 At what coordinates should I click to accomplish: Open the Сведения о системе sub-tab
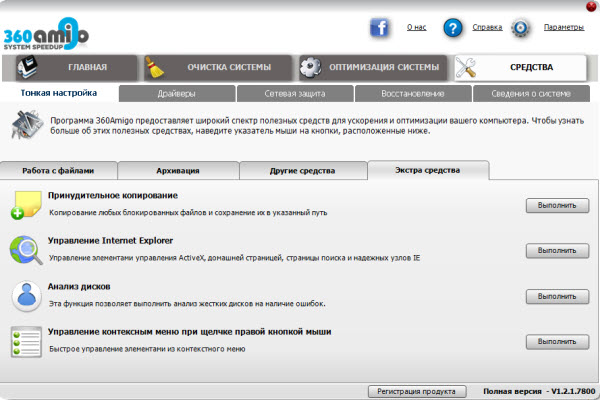pyautogui.click(x=531, y=93)
